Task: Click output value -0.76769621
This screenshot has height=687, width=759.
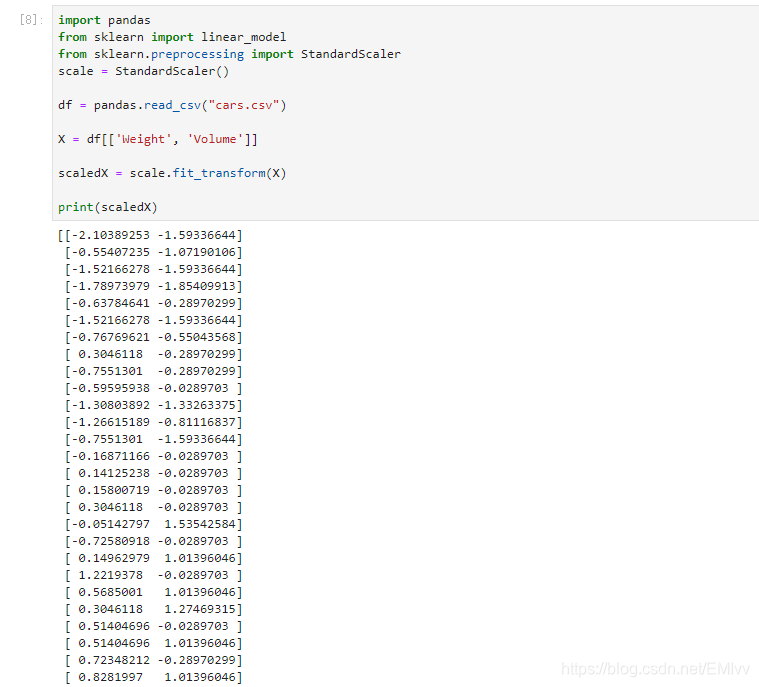Action: 110,337
